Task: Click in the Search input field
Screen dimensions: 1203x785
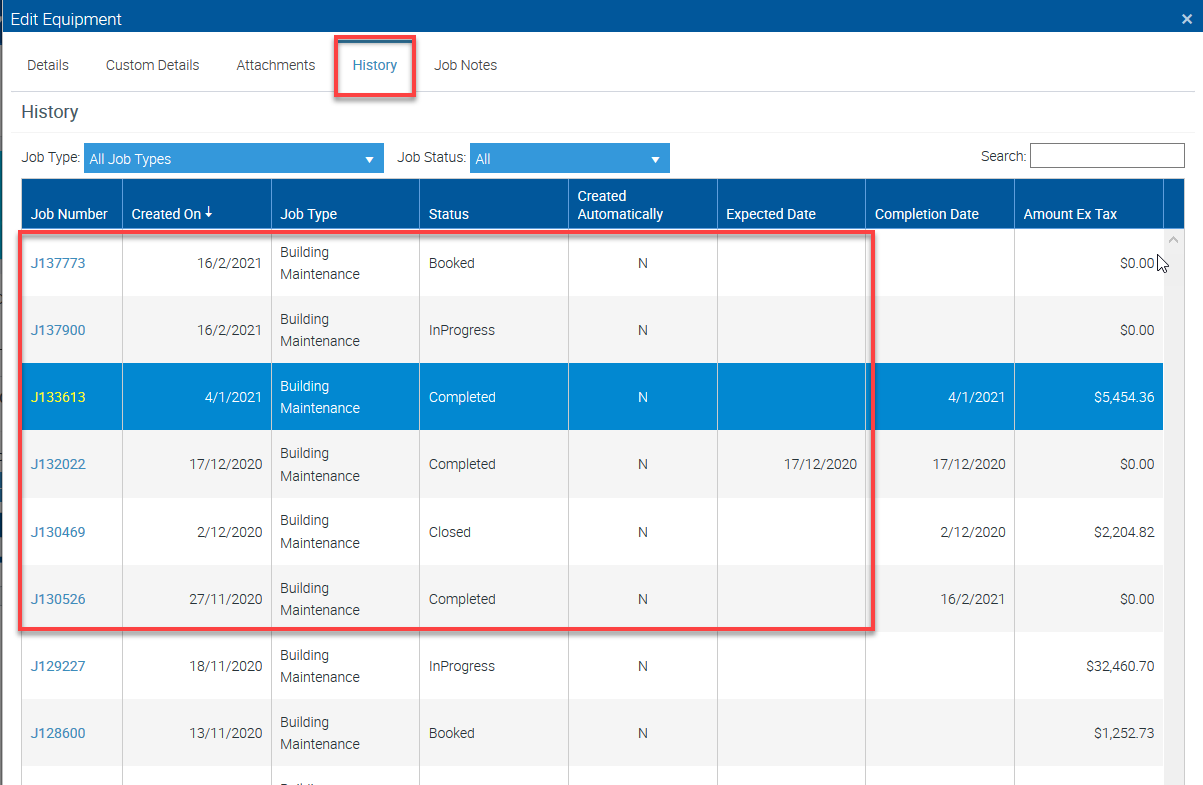Action: (1106, 156)
